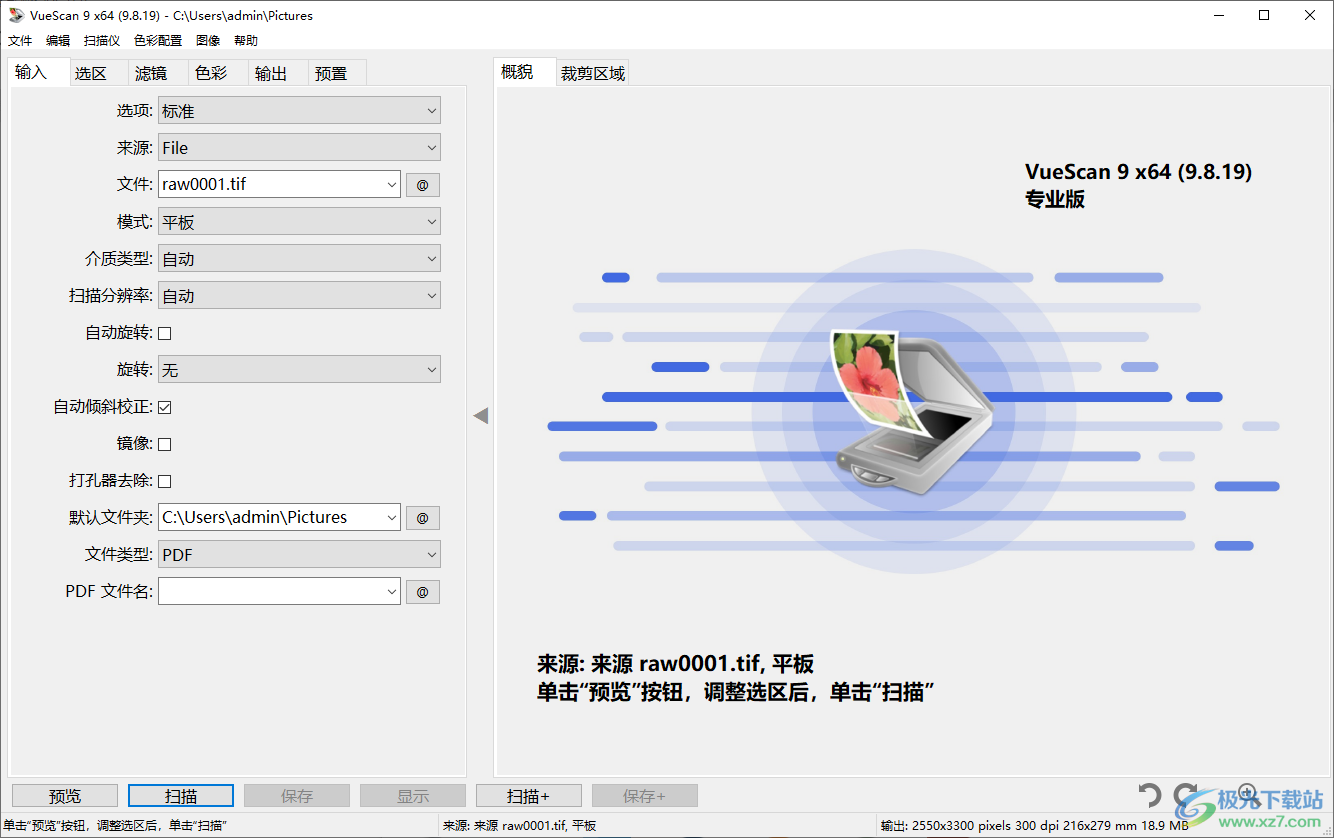1334x838 pixels.
Task: Switch to the 滤镜 tab
Action: 152,72
